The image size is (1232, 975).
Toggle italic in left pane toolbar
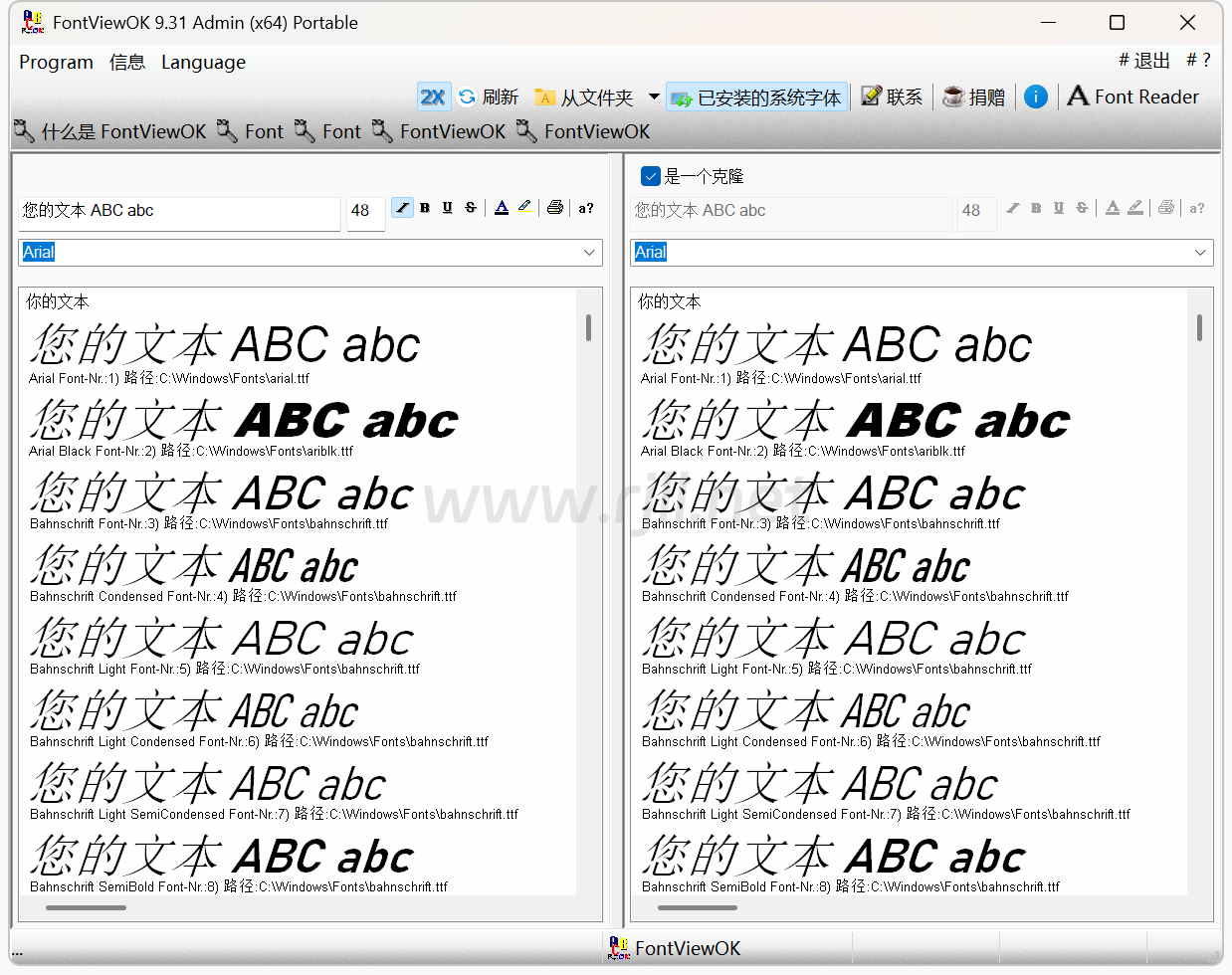pos(402,208)
